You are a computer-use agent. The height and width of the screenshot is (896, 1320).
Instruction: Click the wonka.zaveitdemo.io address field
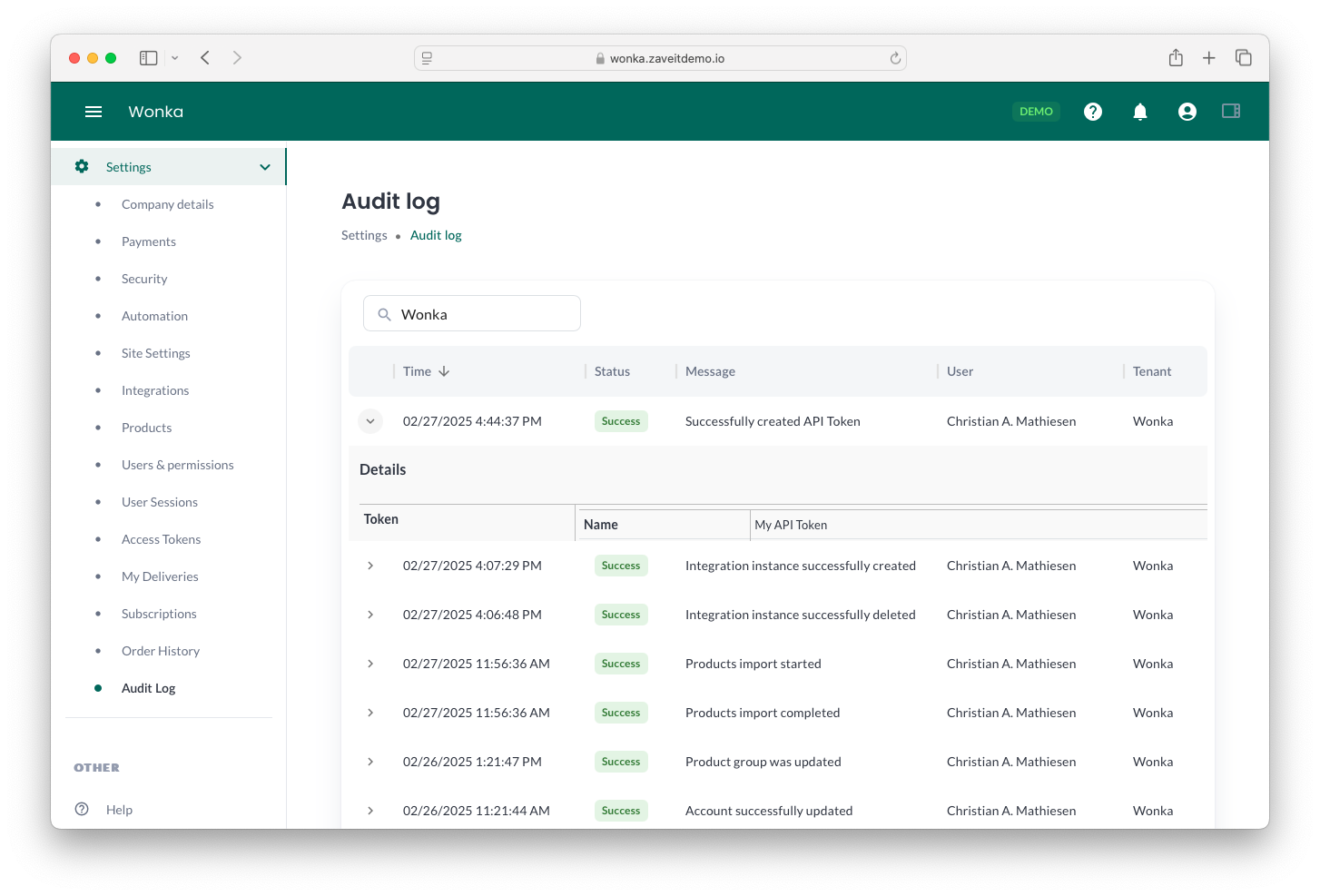point(660,58)
